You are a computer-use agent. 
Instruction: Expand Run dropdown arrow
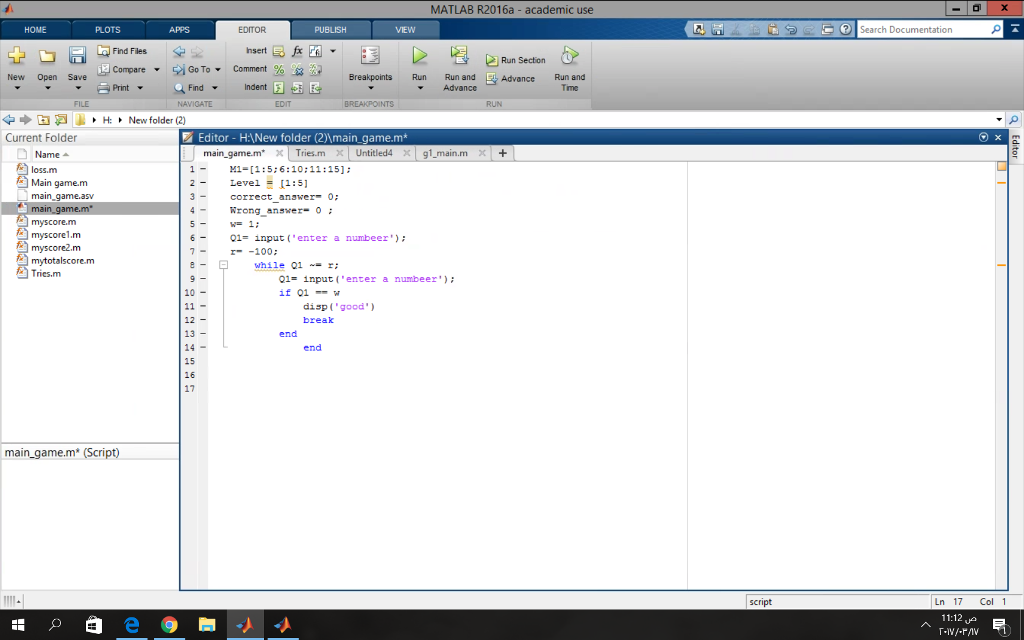pyautogui.click(x=419, y=88)
